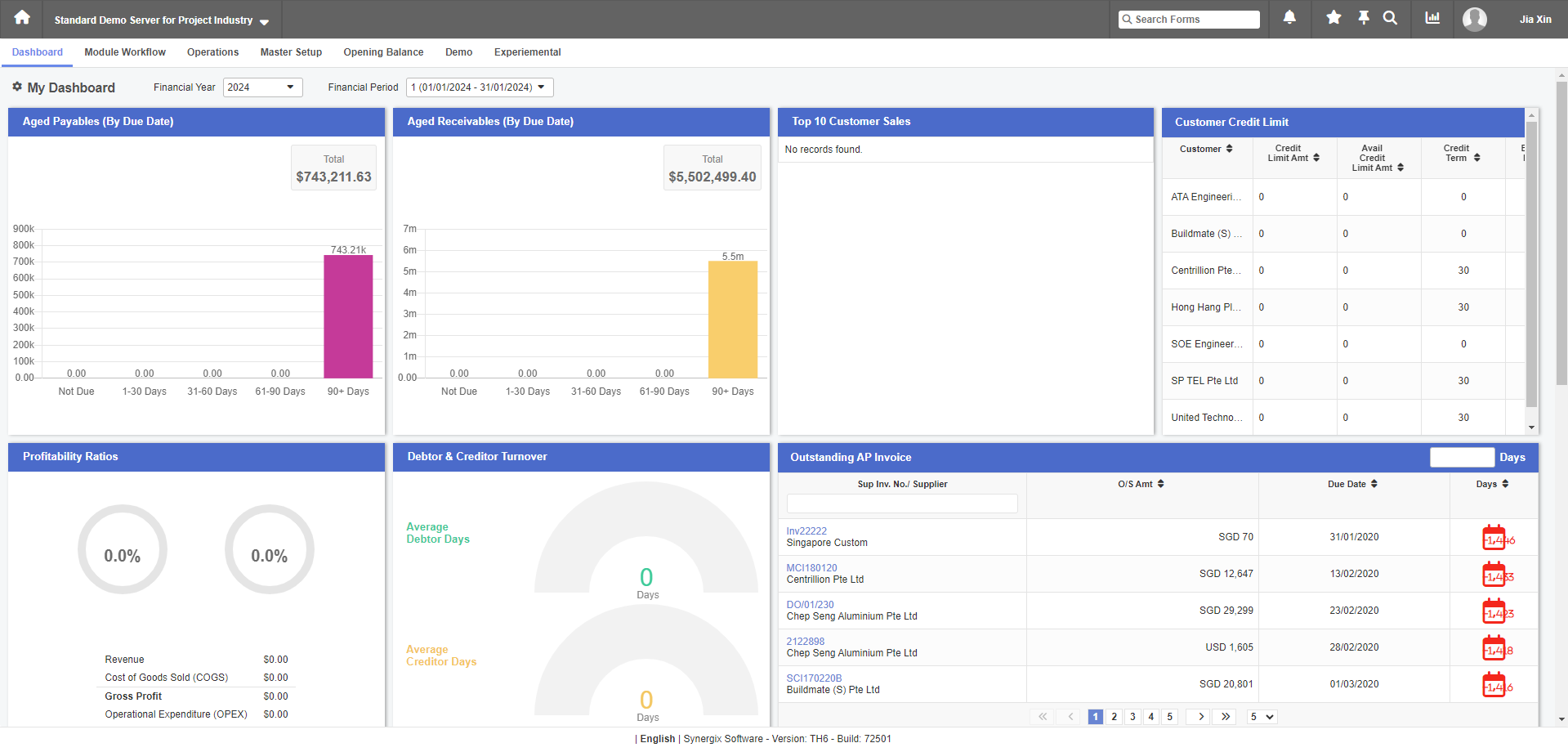This screenshot has height=752, width=1568.
Task: Open the Master Setup menu
Action: click(291, 52)
